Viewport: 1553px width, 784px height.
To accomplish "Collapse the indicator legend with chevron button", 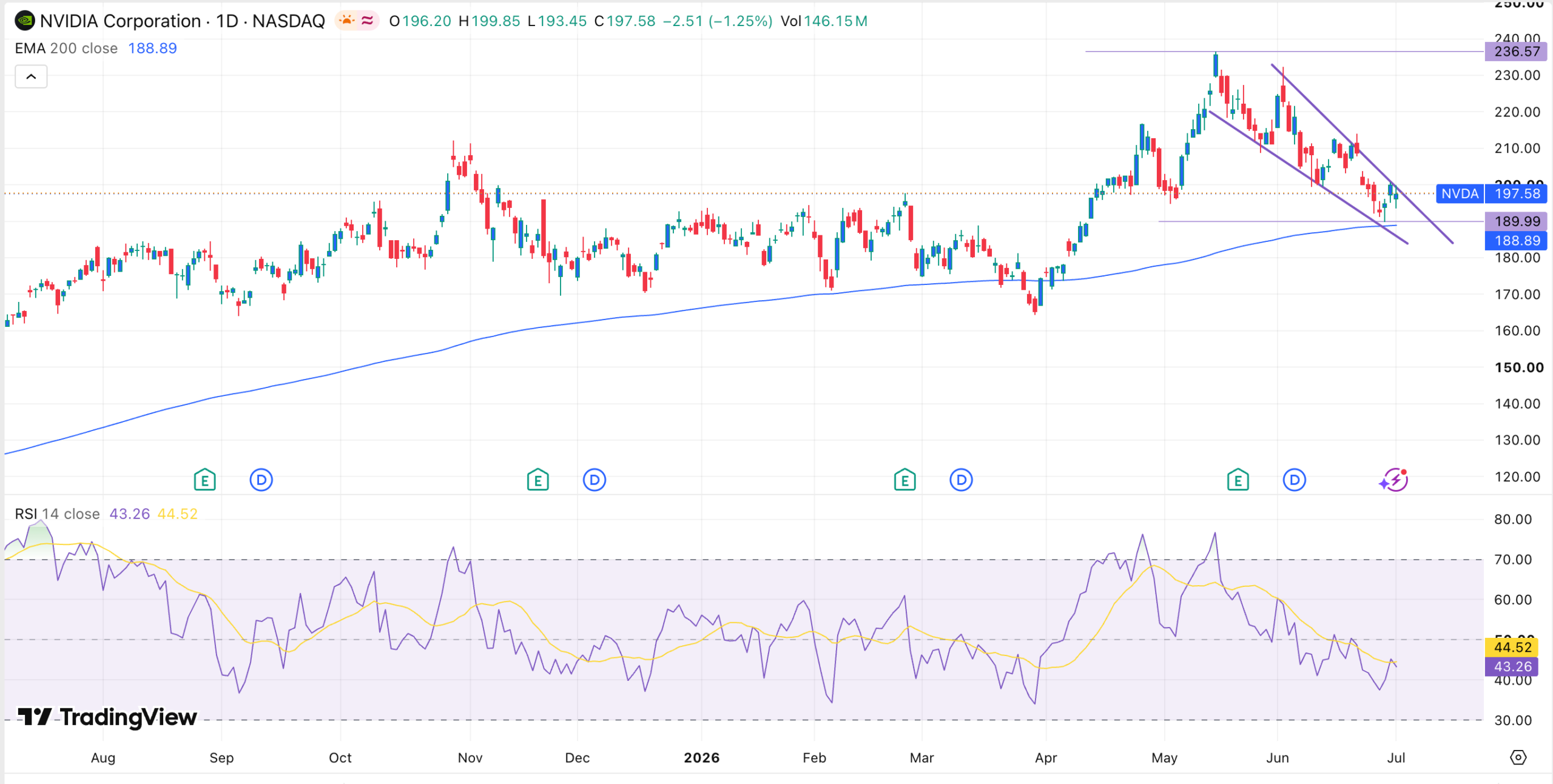I will coord(31,77).
